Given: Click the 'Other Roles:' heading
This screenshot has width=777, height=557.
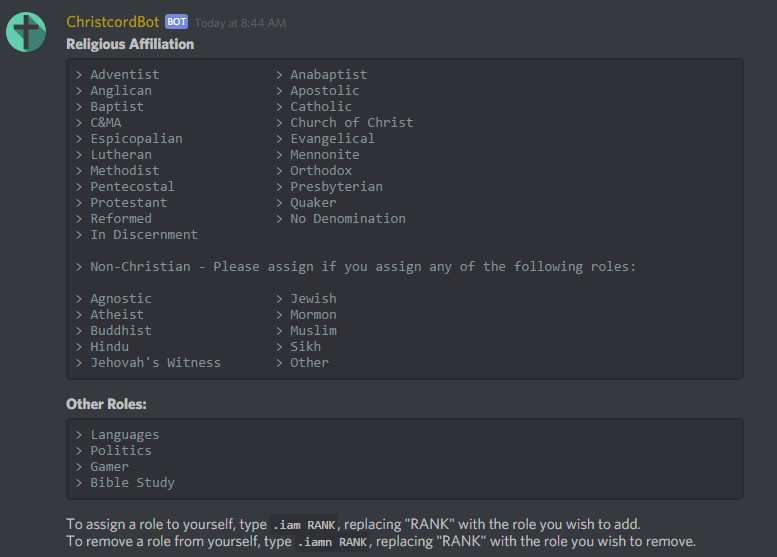Looking at the screenshot, I should click(106, 404).
